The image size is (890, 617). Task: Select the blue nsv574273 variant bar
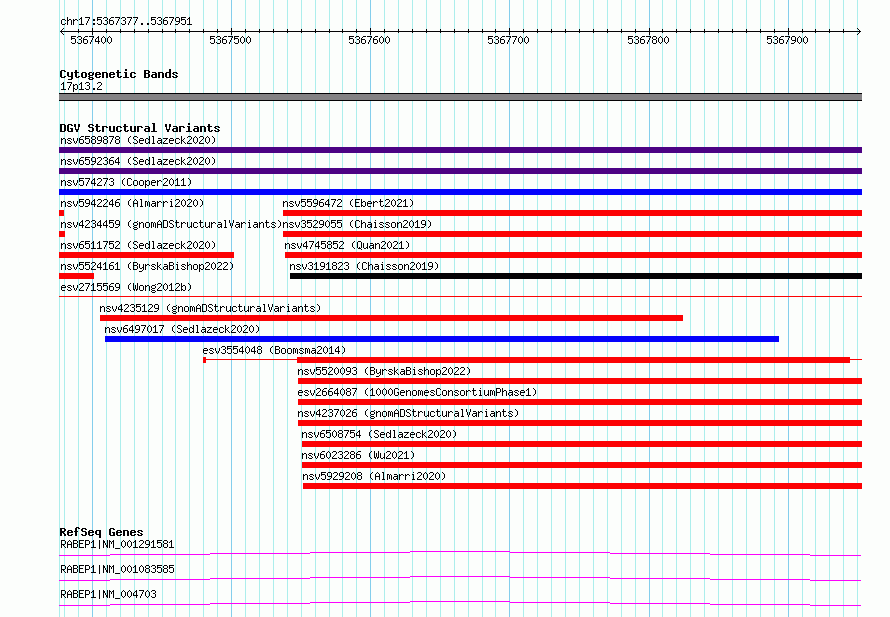[460, 192]
